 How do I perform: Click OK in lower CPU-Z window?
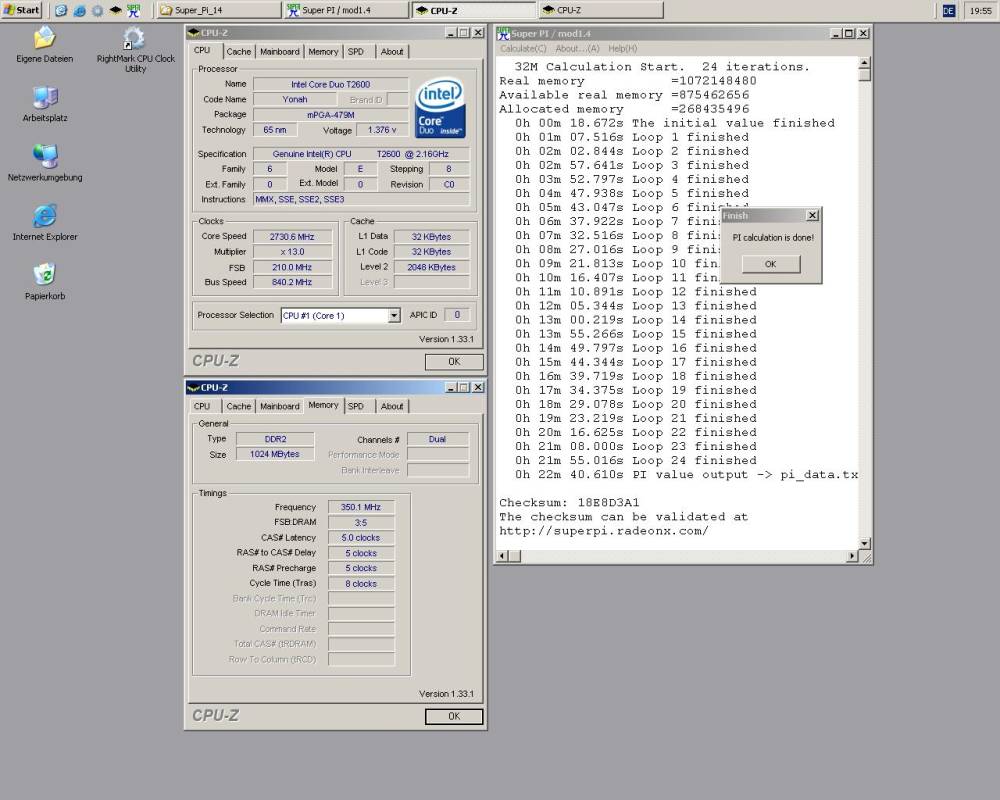(454, 716)
